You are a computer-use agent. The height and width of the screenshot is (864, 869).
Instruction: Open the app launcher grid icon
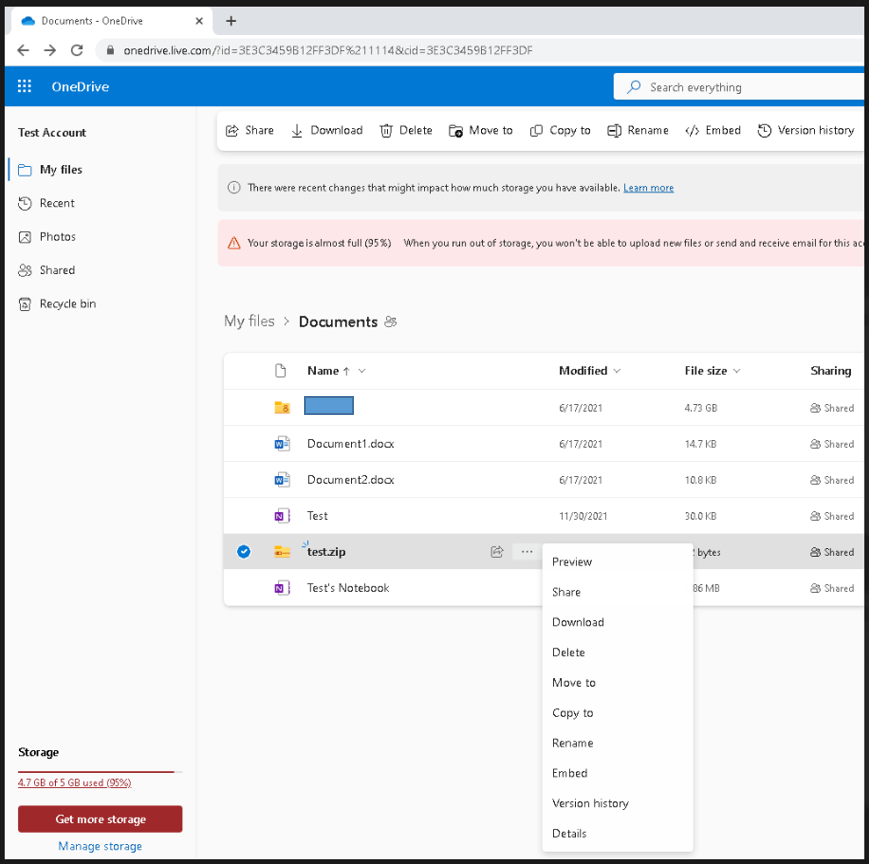pos(24,86)
